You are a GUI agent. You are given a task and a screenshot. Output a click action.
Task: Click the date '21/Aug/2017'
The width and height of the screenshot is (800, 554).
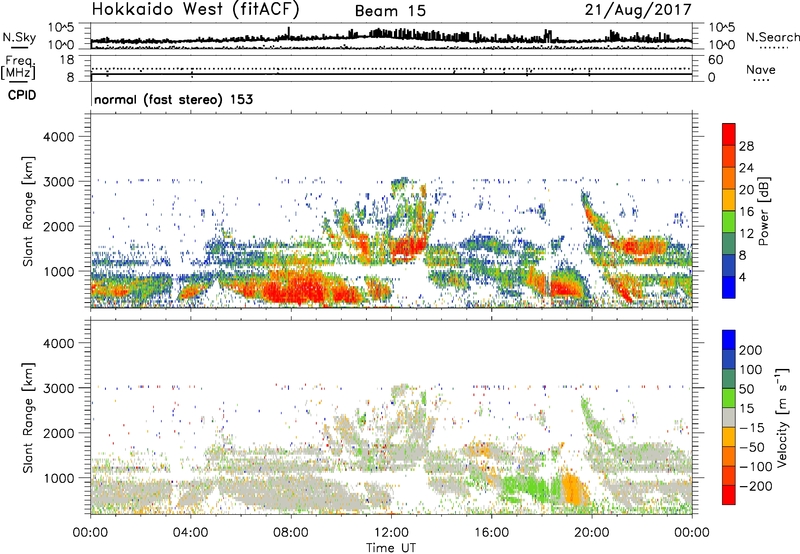tap(638, 10)
